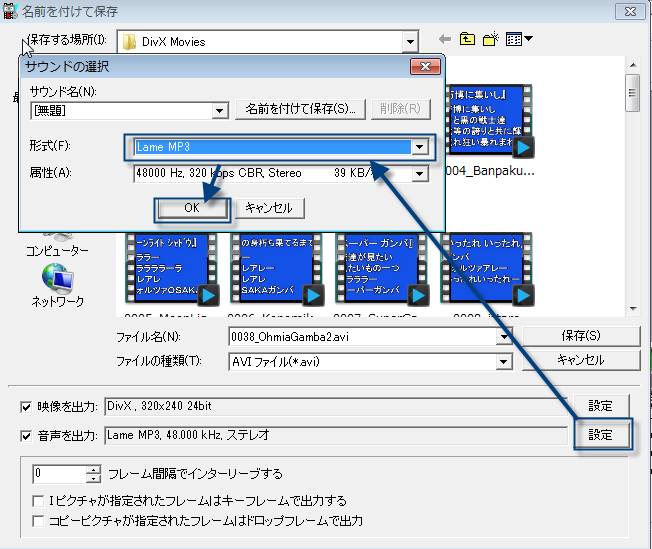Image resolution: width=652 pixels, height=549 pixels.
Task: Select the first video in the second row
Action: [x=170, y=268]
